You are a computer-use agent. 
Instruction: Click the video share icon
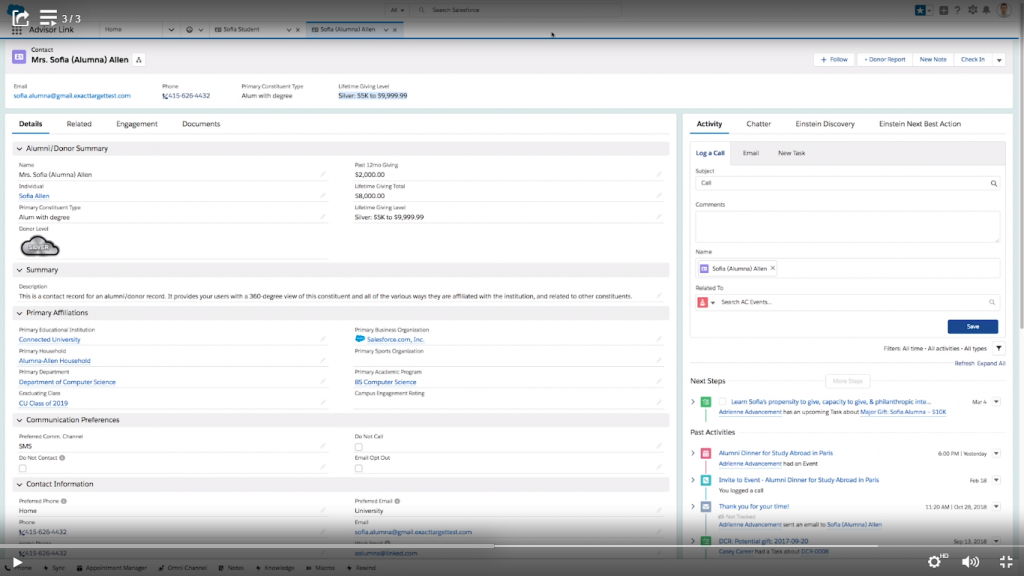[x=20, y=18]
